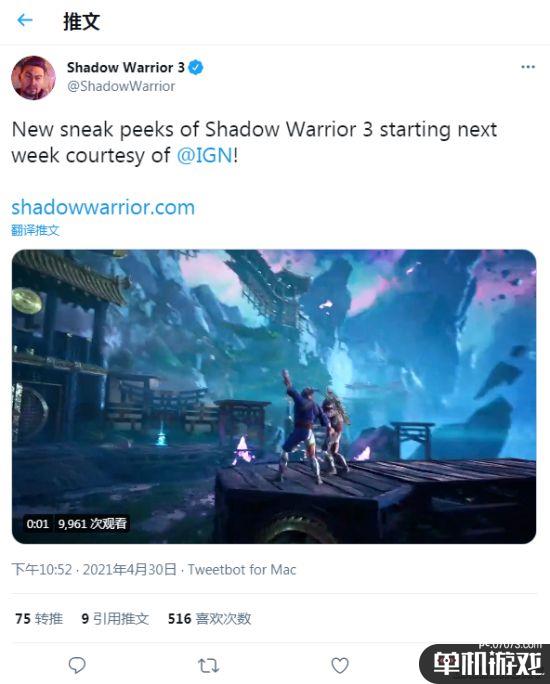
Task: Open the Shadow Warrior 3 profile avatar
Action: [34, 78]
